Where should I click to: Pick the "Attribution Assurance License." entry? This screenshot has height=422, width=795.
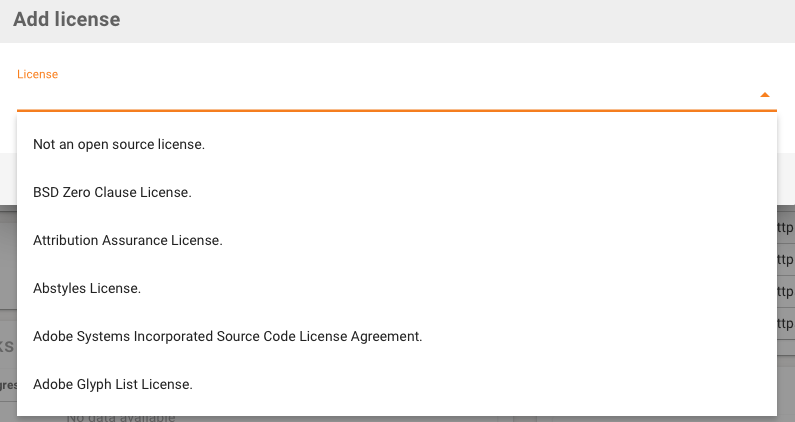[128, 241]
